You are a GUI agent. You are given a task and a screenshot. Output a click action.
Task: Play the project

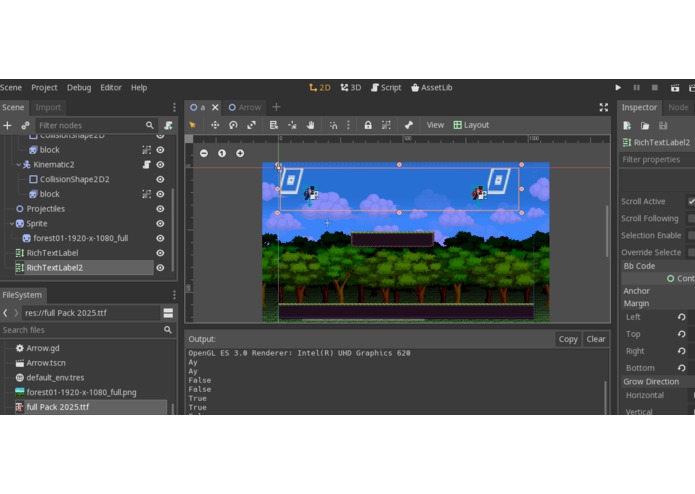click(618, 88)
